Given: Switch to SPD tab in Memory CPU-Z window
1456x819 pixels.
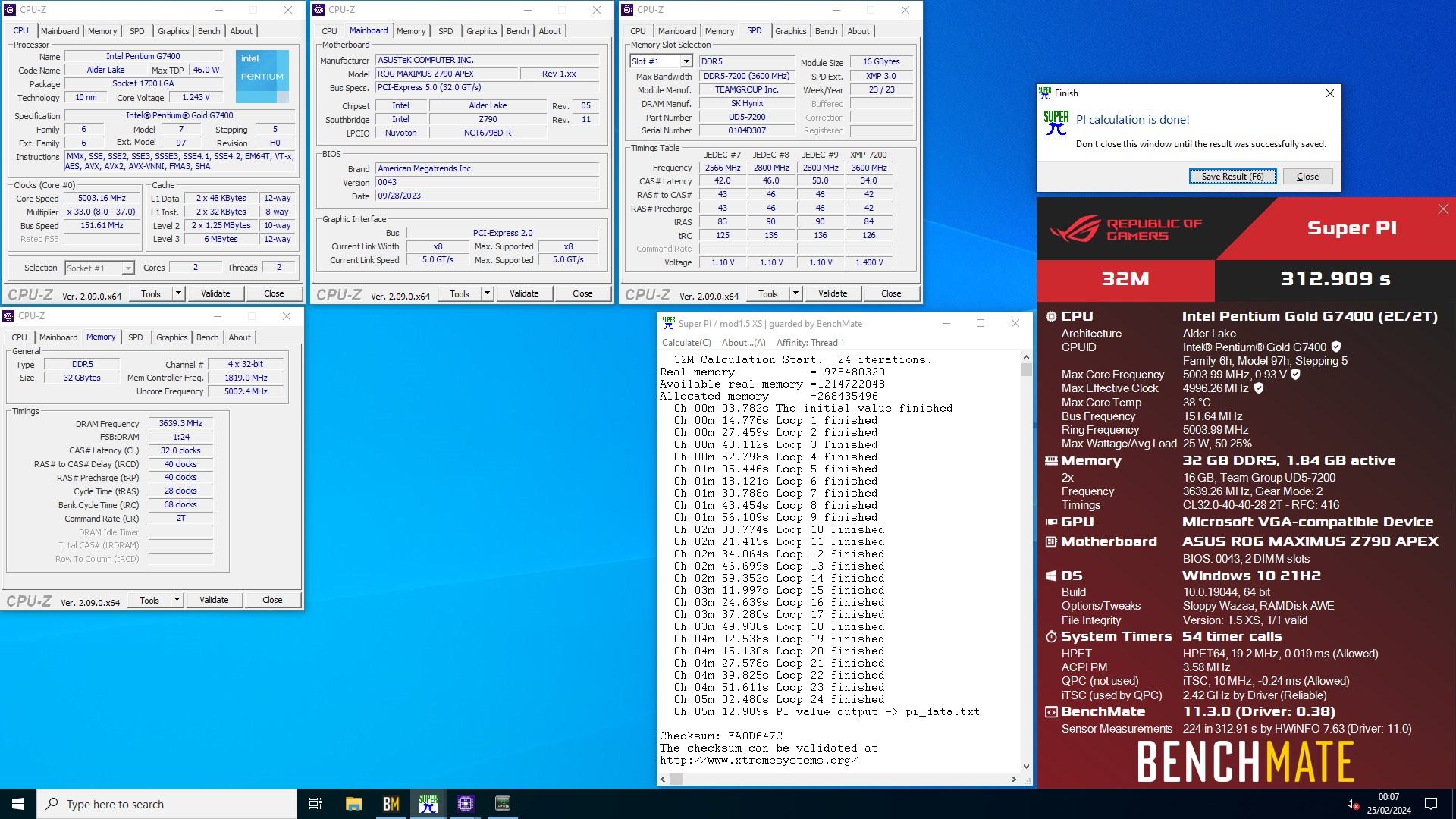Looking at the screenshot, I should [x=135, y=337].
